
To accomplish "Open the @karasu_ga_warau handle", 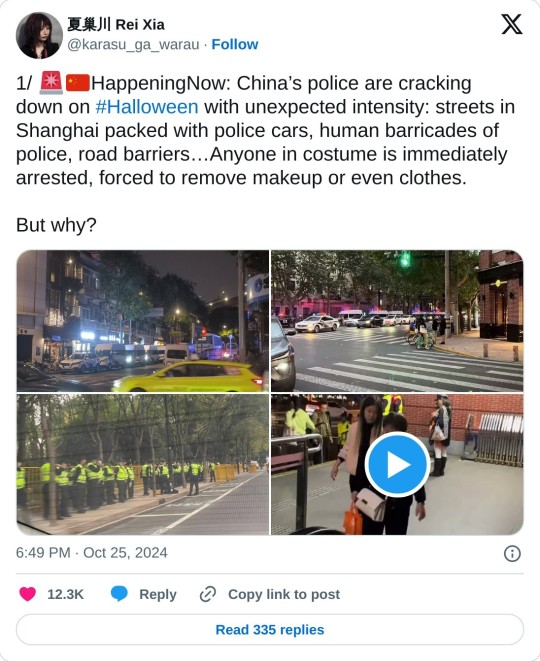I will [133, 44].
